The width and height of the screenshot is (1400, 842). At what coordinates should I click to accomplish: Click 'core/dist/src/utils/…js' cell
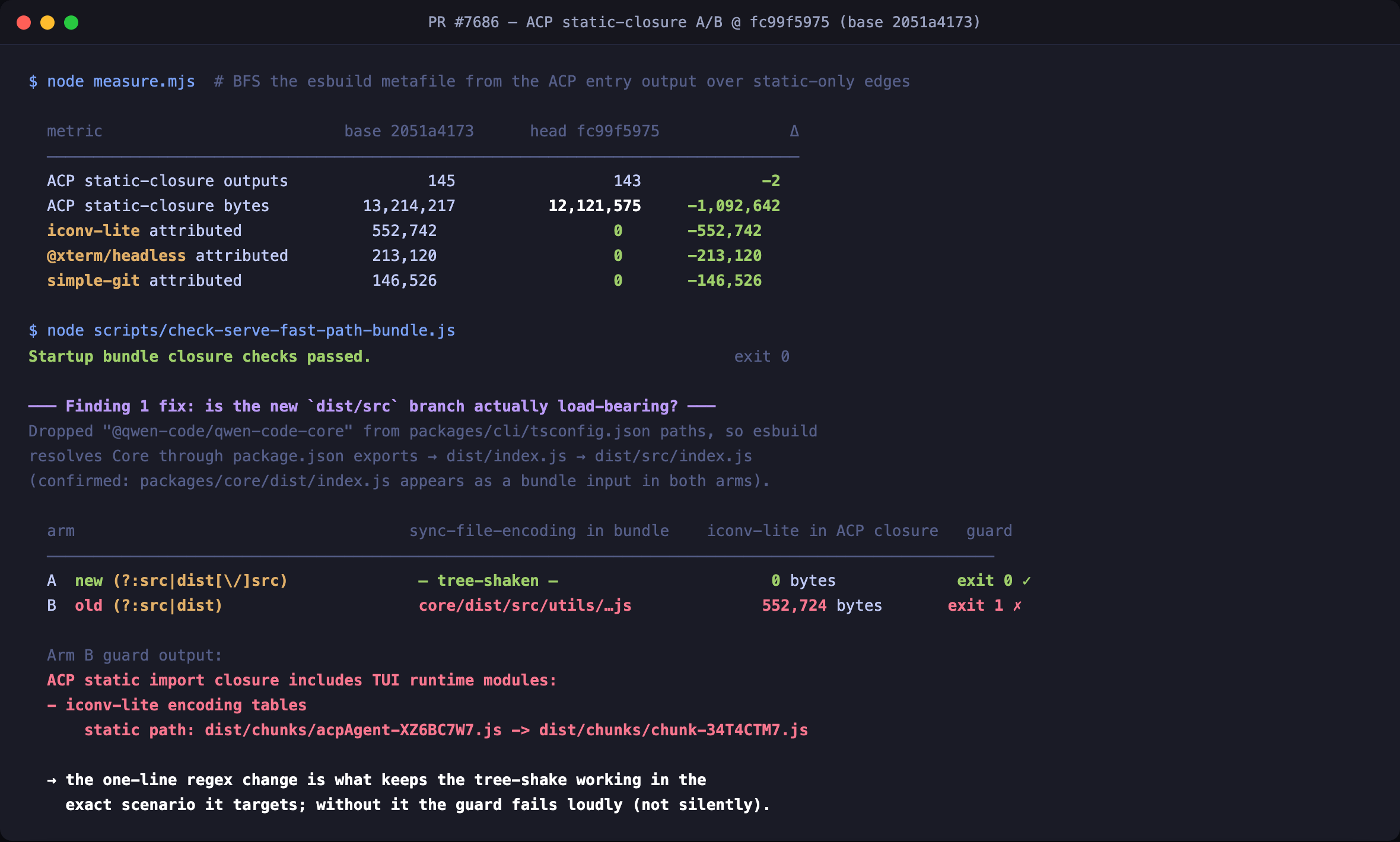(525, 605)
